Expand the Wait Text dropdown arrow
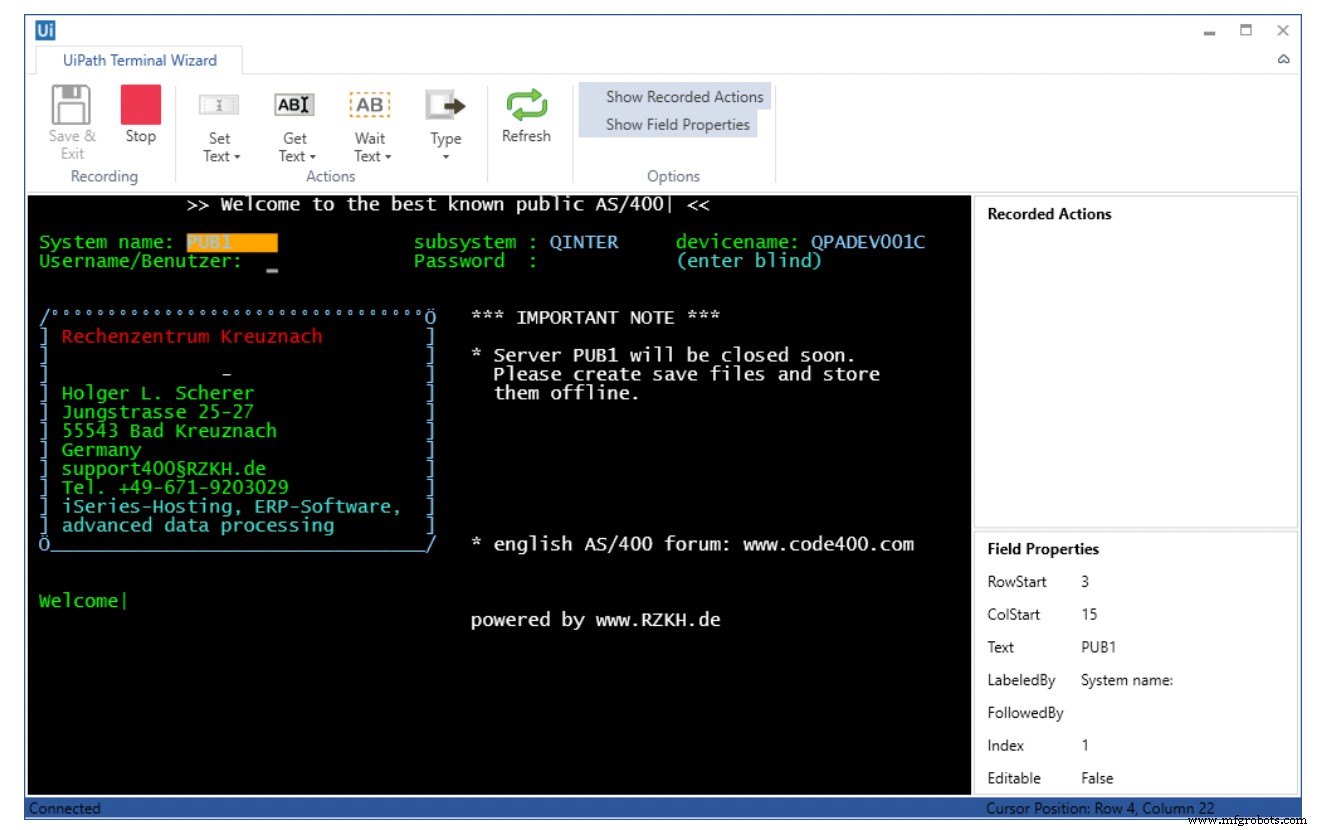Viewport: 1318px width, 830px height. pyautogui.click(x=388, y=157)
